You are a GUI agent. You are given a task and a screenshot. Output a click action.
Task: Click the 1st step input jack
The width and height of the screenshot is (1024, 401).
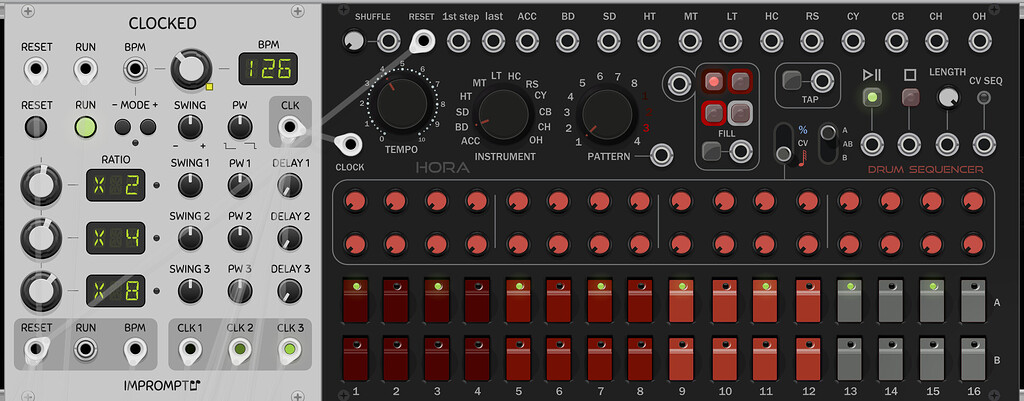coord(458,41)
